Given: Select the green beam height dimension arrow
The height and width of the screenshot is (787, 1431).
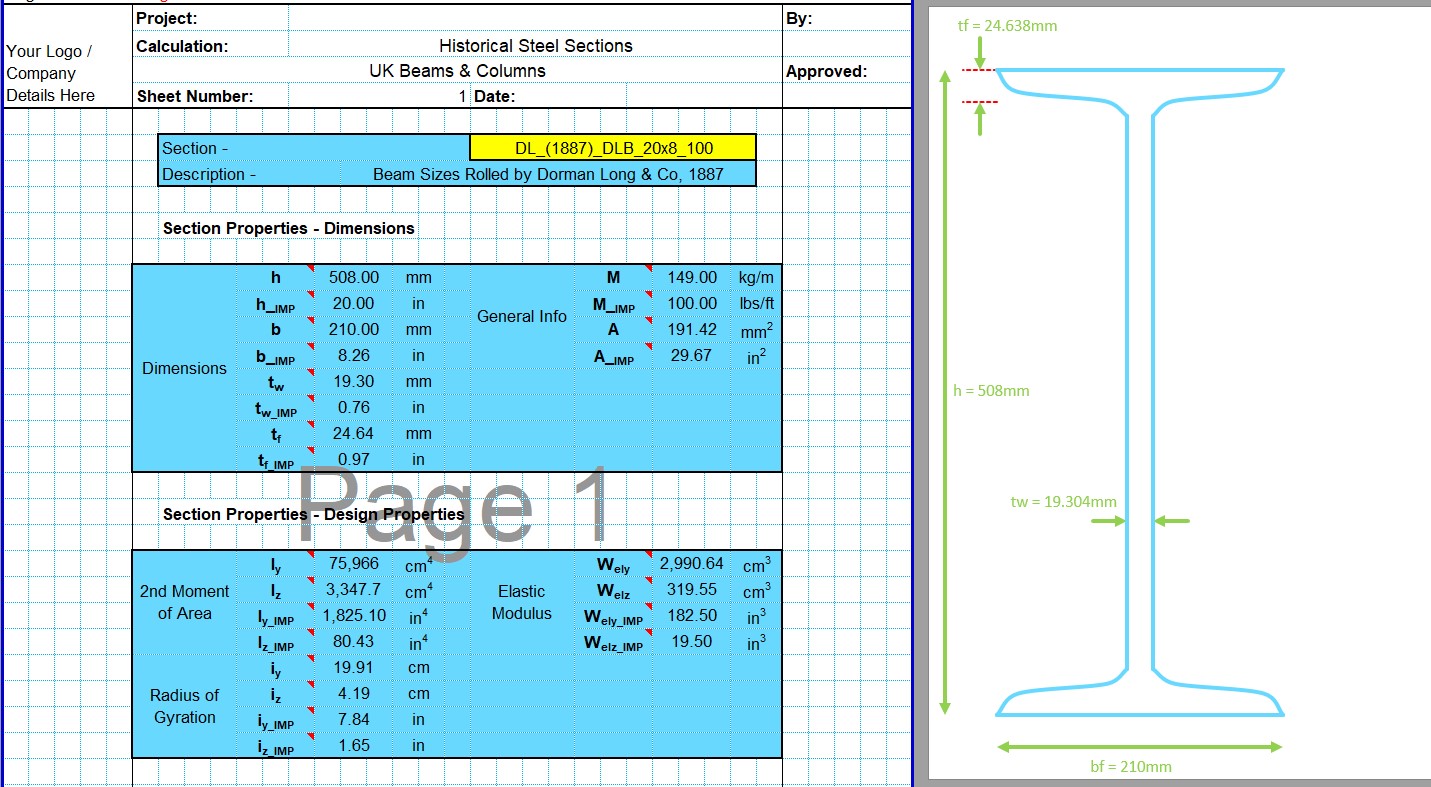Looking at the screenshot, I should [x=944, y=392].
